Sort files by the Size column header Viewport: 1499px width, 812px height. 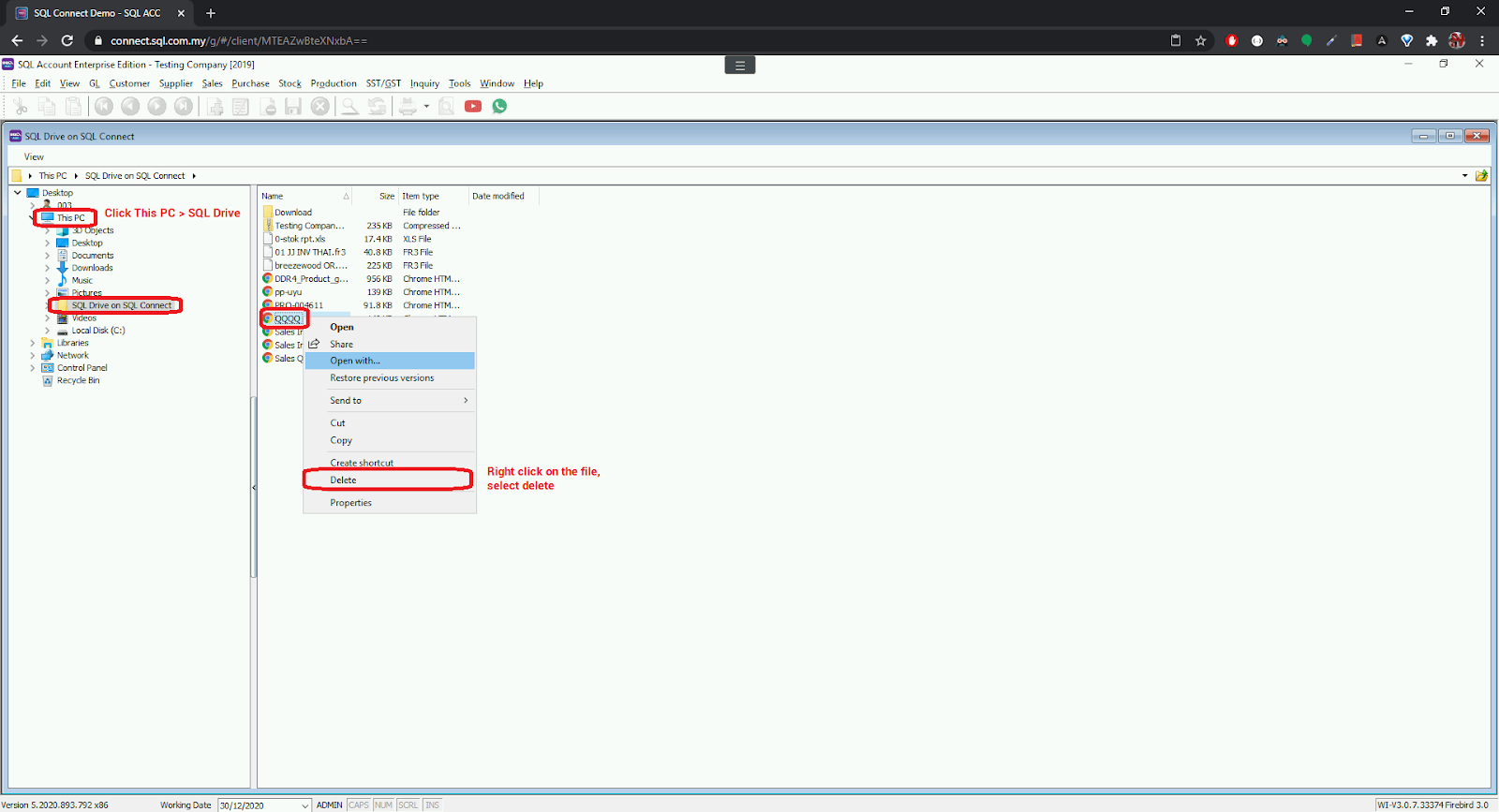tap(386, 197)
